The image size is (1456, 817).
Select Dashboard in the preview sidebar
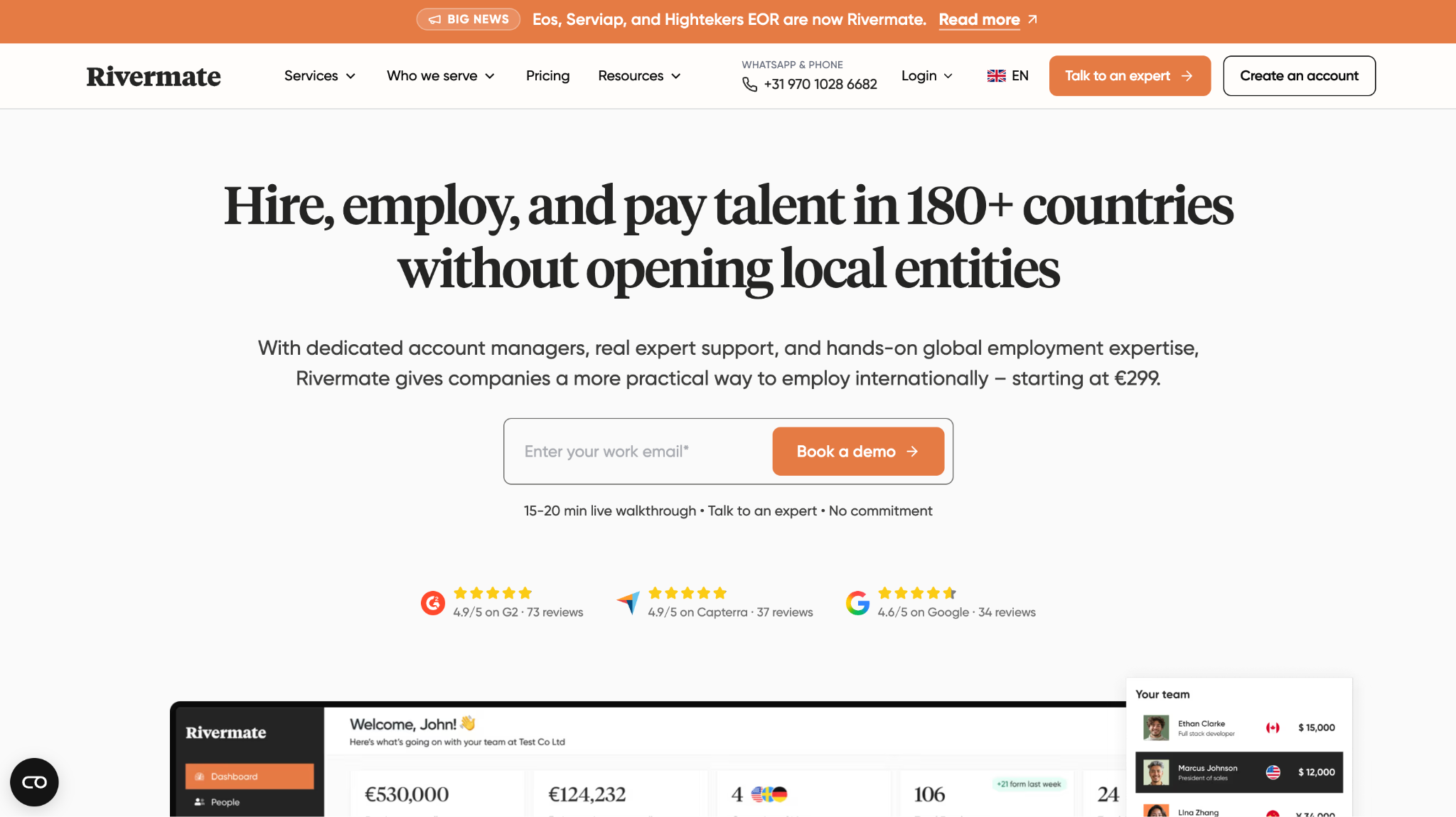(250, 776)
